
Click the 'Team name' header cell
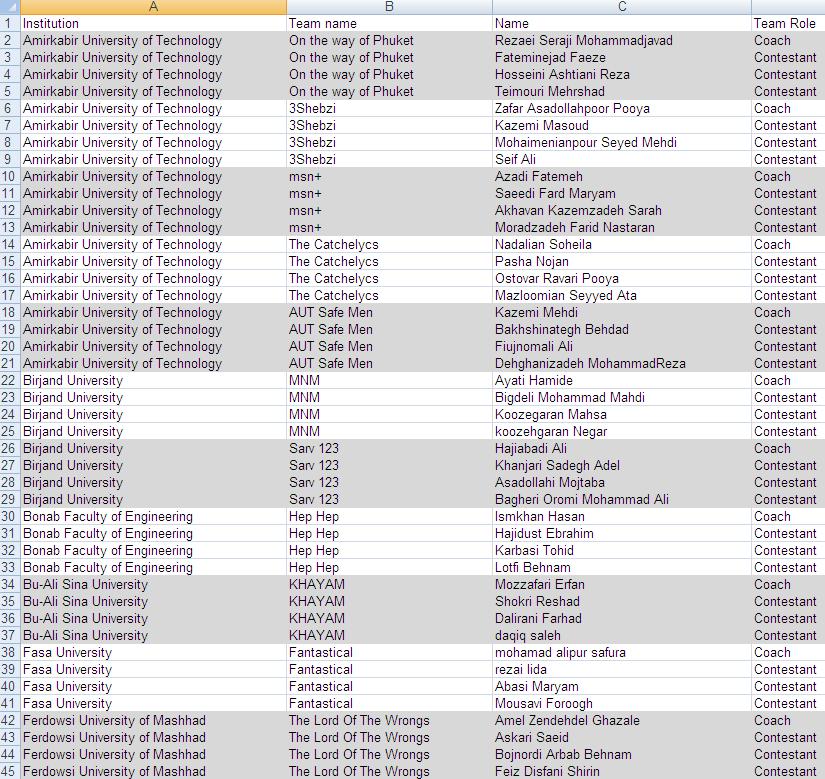(x=389, y=23)
